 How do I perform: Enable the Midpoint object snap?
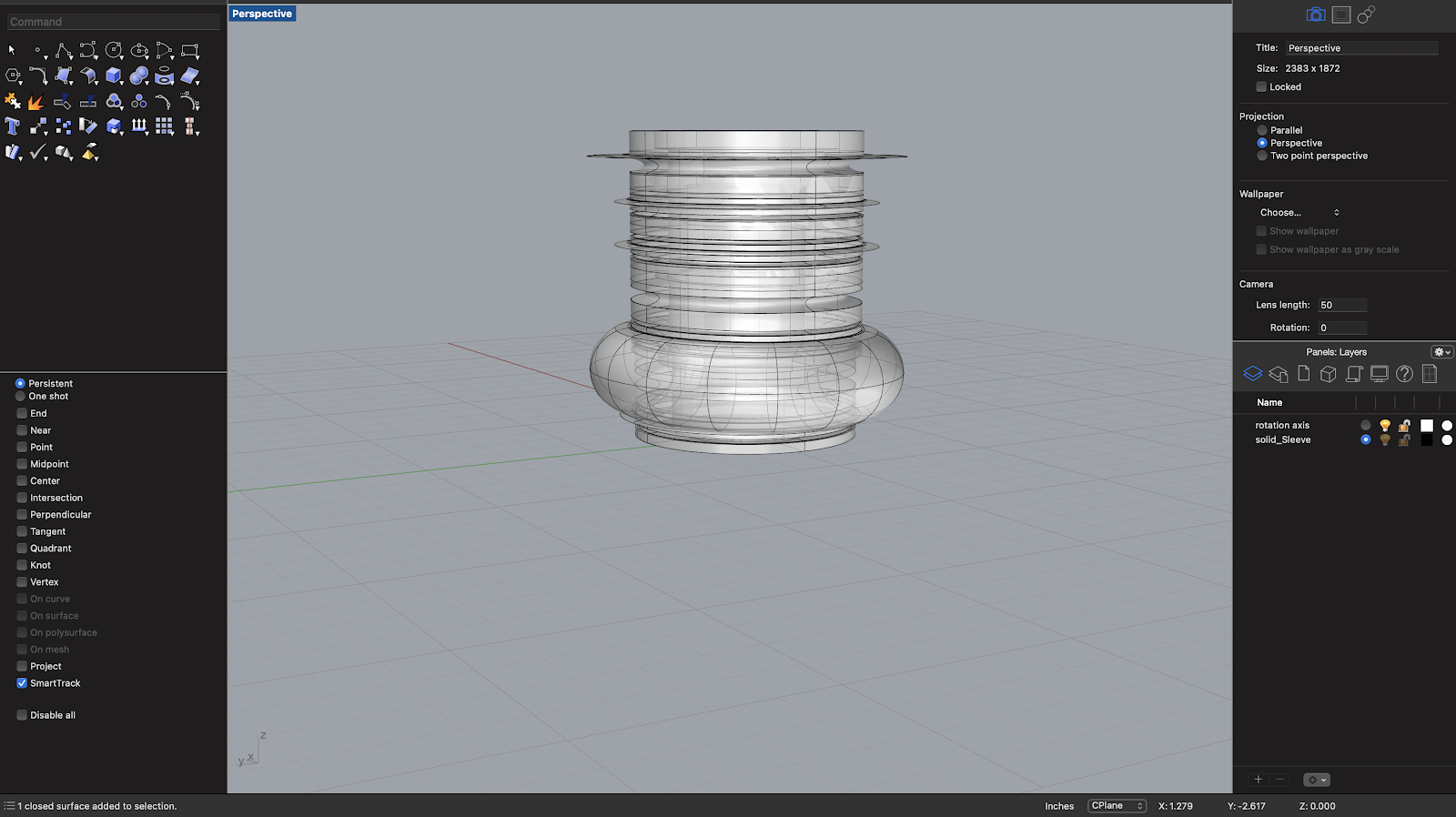point(22,464)
